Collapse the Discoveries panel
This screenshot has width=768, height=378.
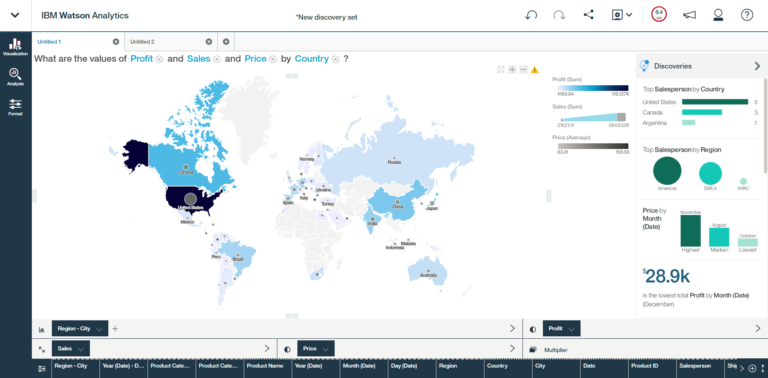pos(757,66)
